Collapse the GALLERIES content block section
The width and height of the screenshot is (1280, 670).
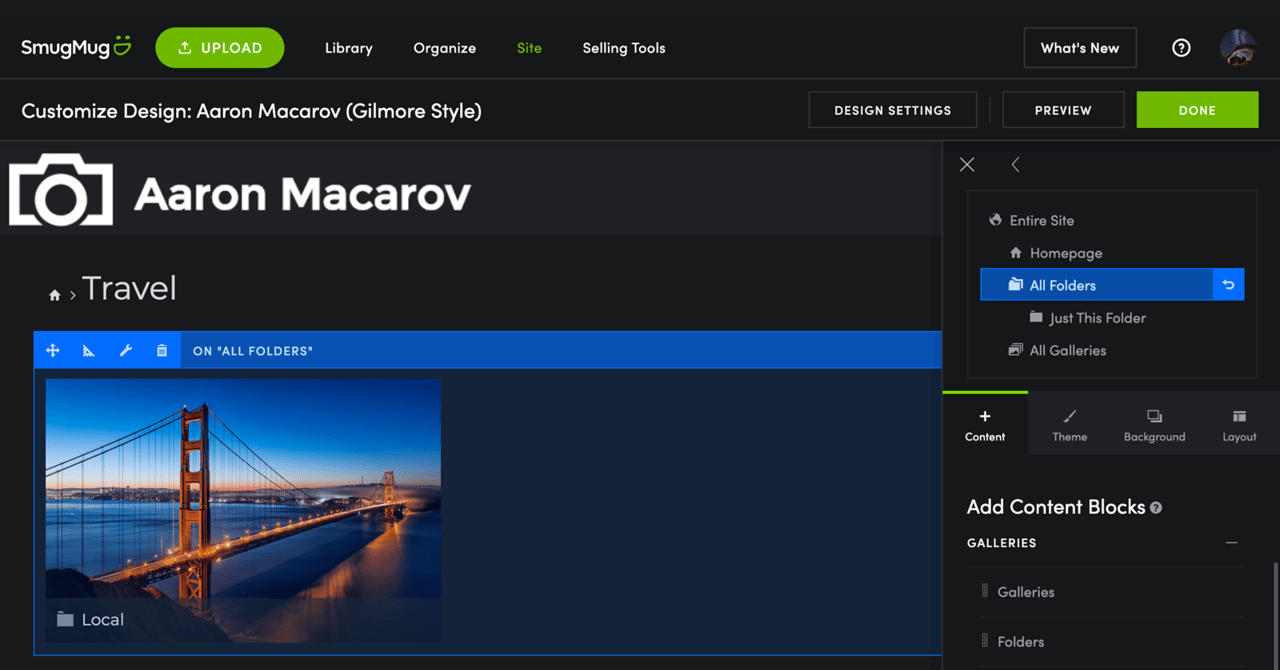(x=1232, y=542)
